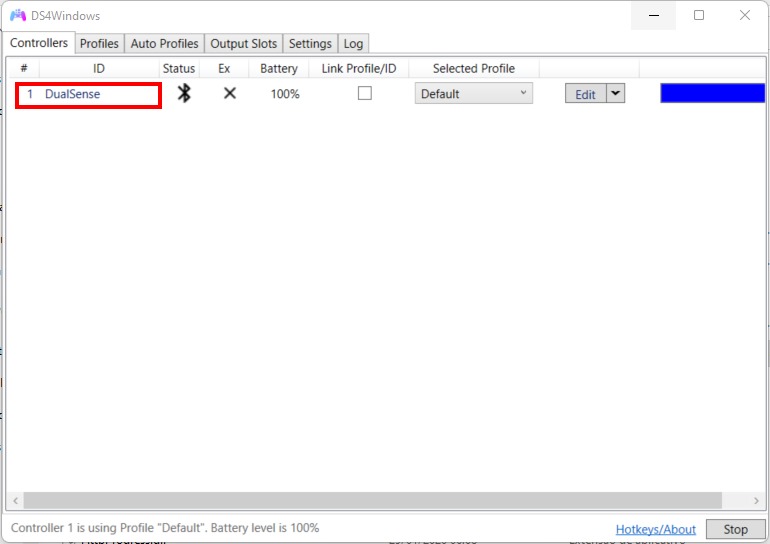Screen dimensions: 770x544
Task: Click the blue lightbar color swatch
Action: 713,93
